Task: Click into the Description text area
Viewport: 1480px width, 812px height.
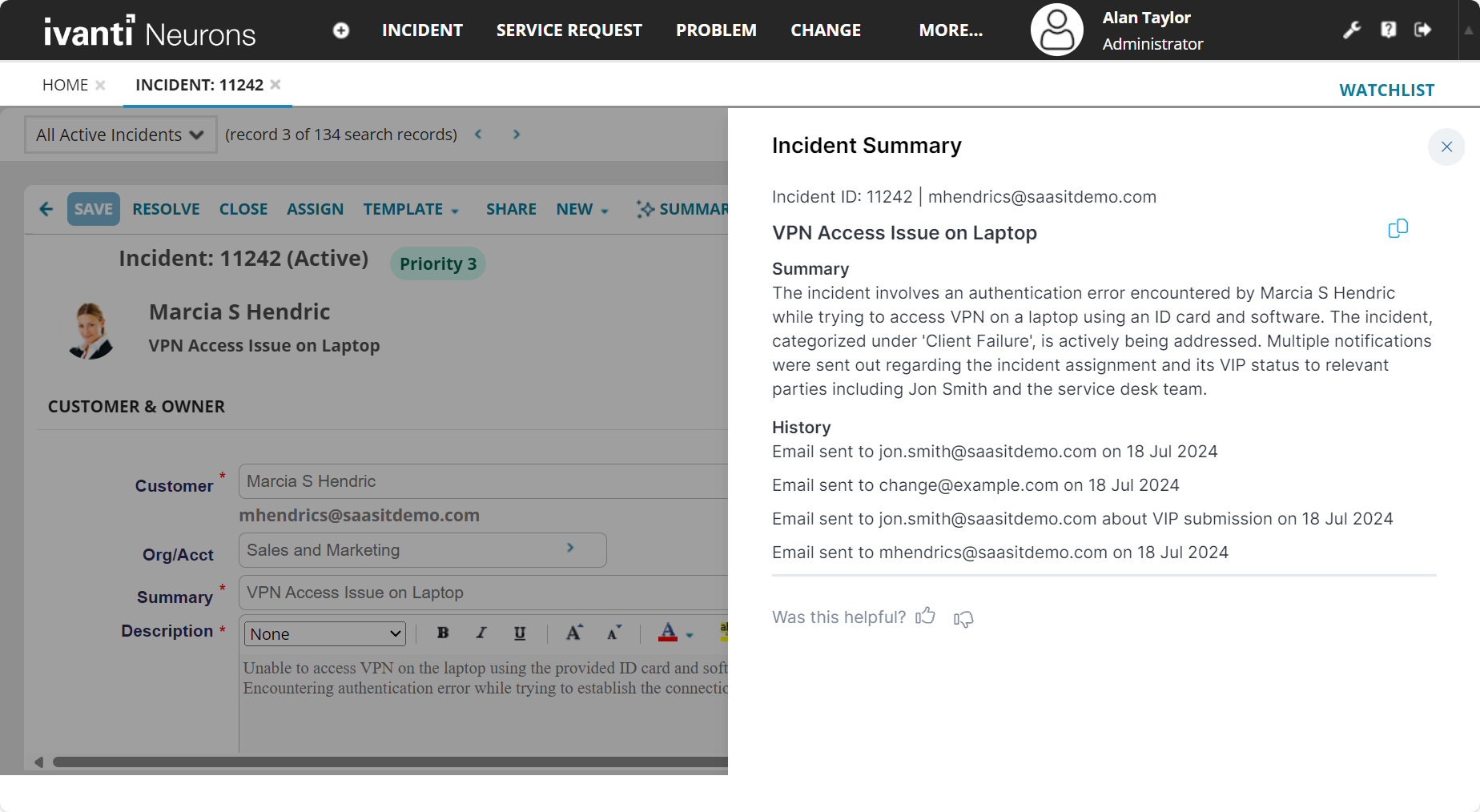Action: tap(485, 705)
